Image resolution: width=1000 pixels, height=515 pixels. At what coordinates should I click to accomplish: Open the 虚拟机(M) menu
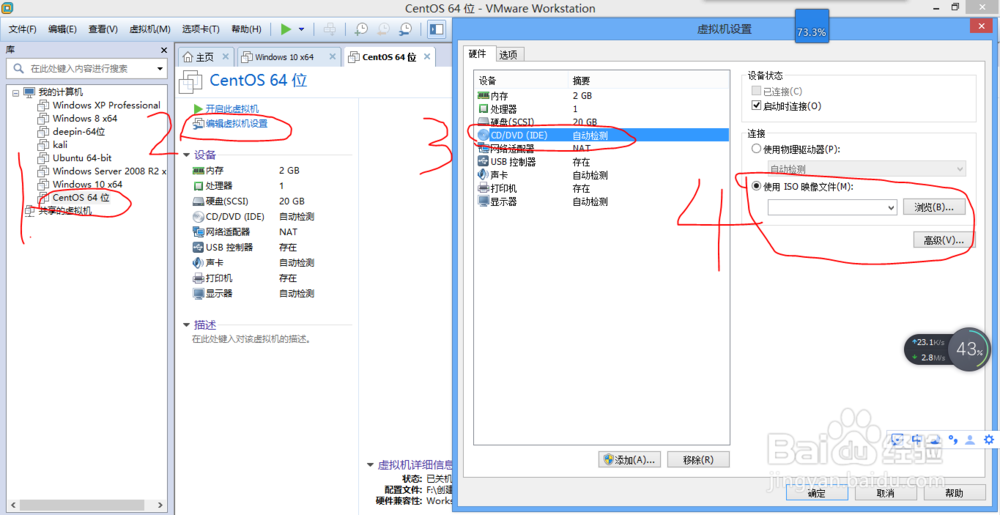pos(150,29)
